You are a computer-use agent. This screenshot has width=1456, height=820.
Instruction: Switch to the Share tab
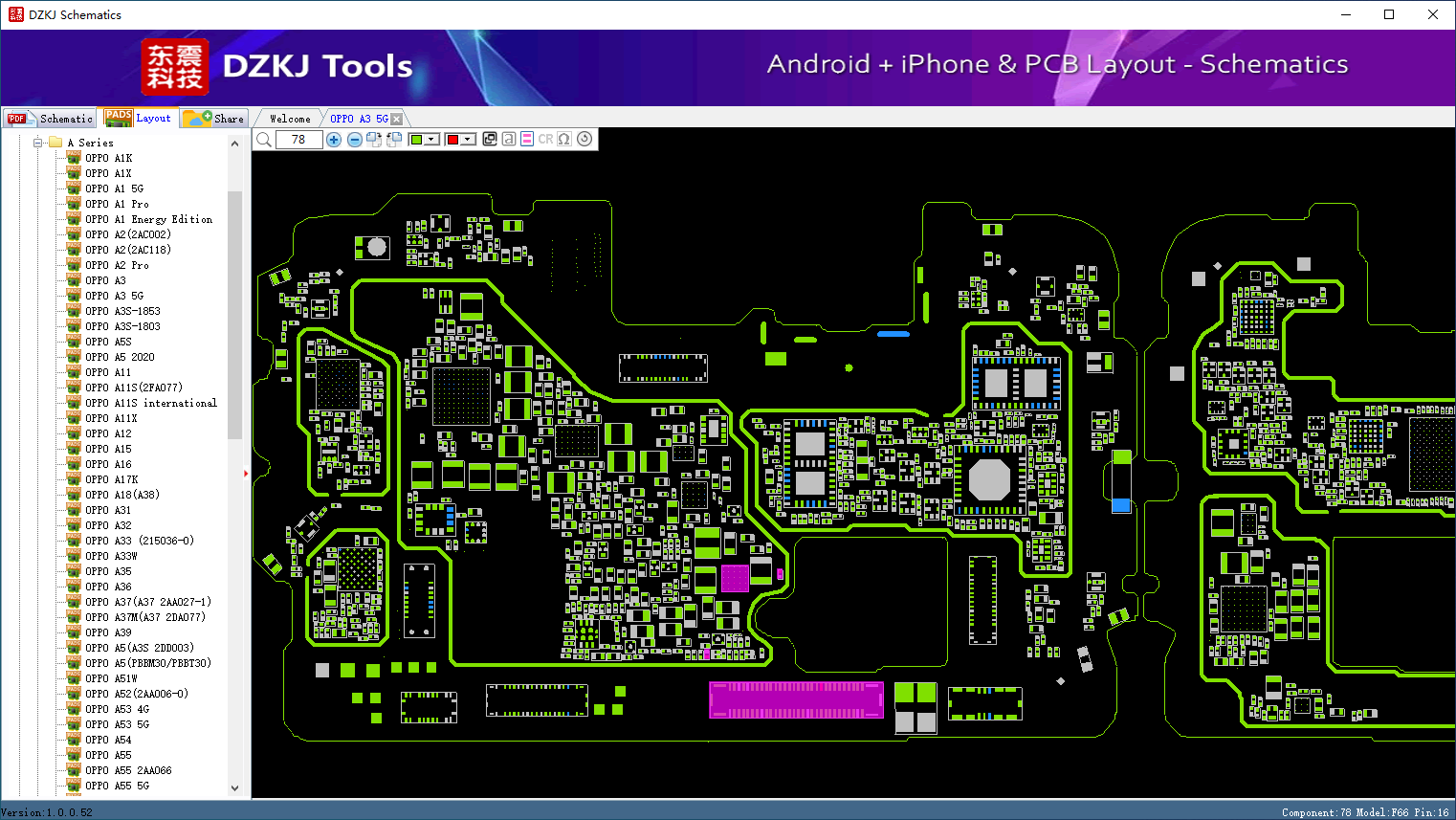[214, 118]
